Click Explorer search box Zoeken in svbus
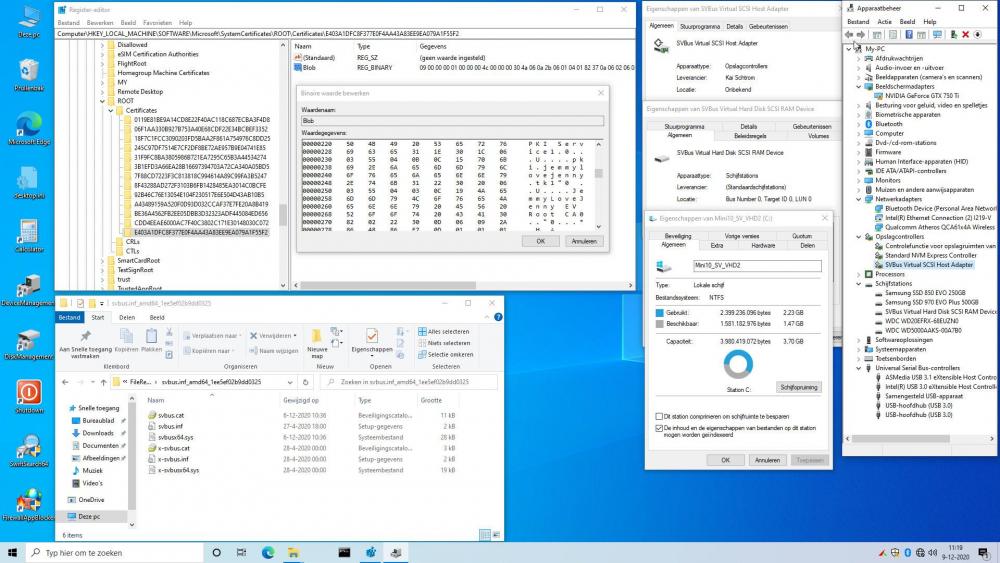 [409, 382]
